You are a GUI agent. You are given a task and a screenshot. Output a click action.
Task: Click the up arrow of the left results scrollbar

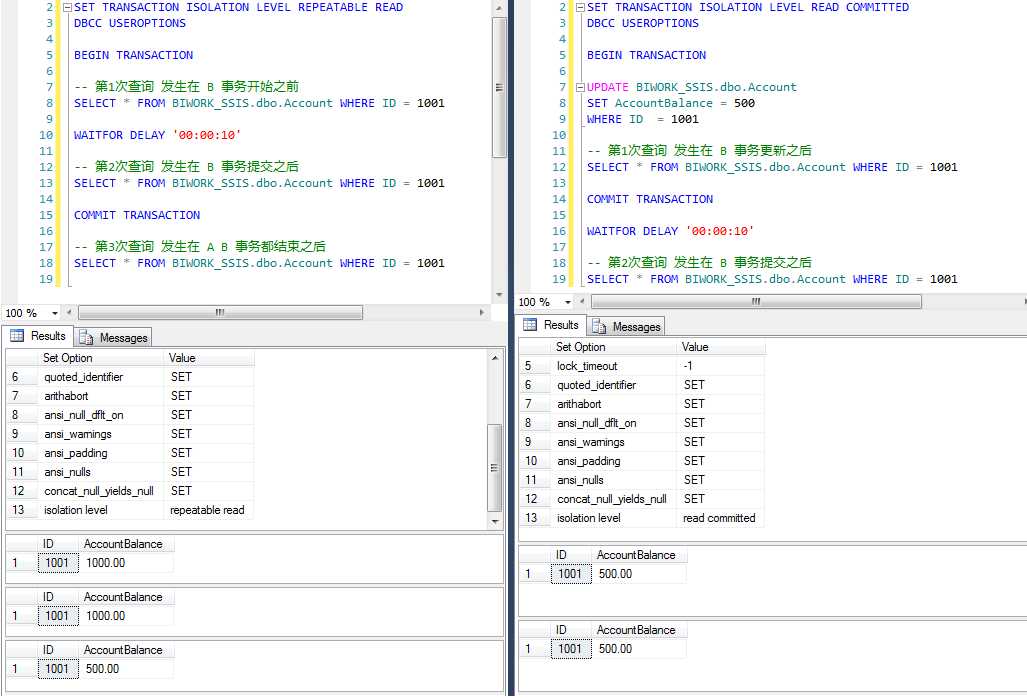pos(495,358)
